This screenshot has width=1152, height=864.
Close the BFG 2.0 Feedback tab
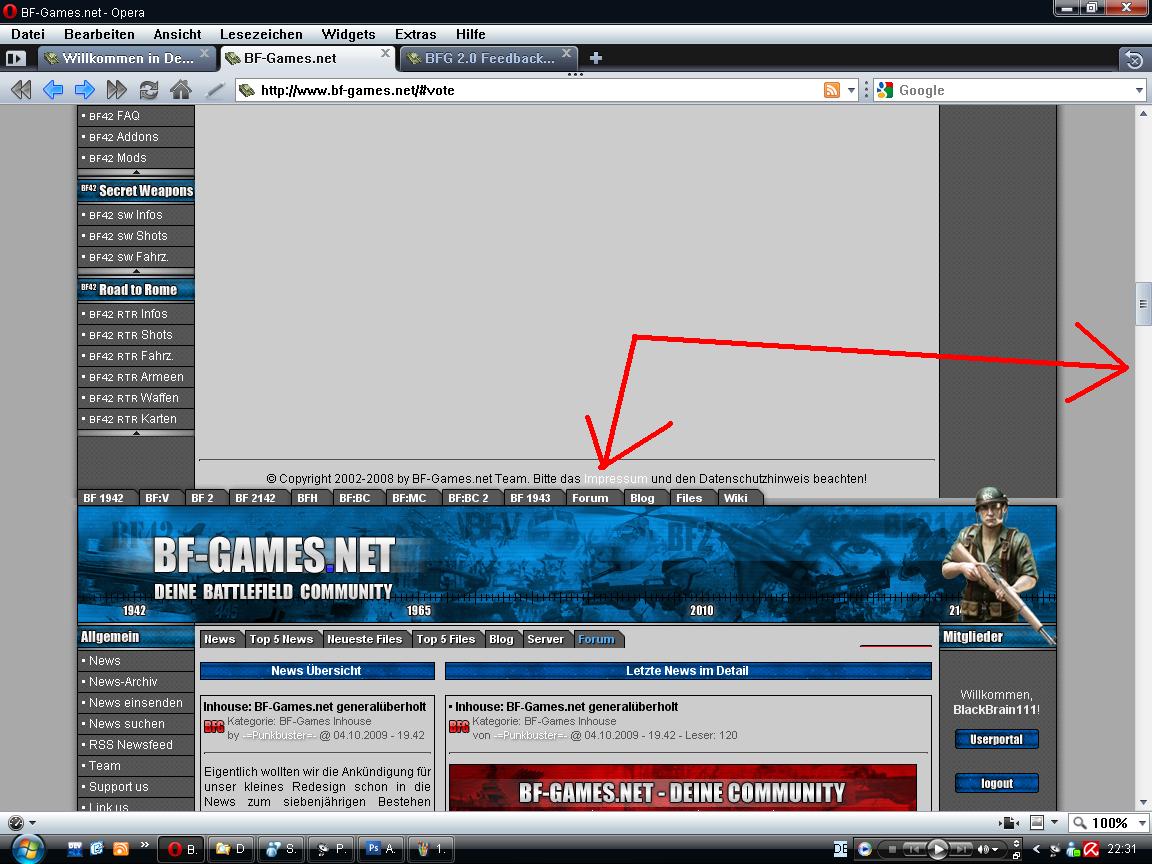click(566, 54)
